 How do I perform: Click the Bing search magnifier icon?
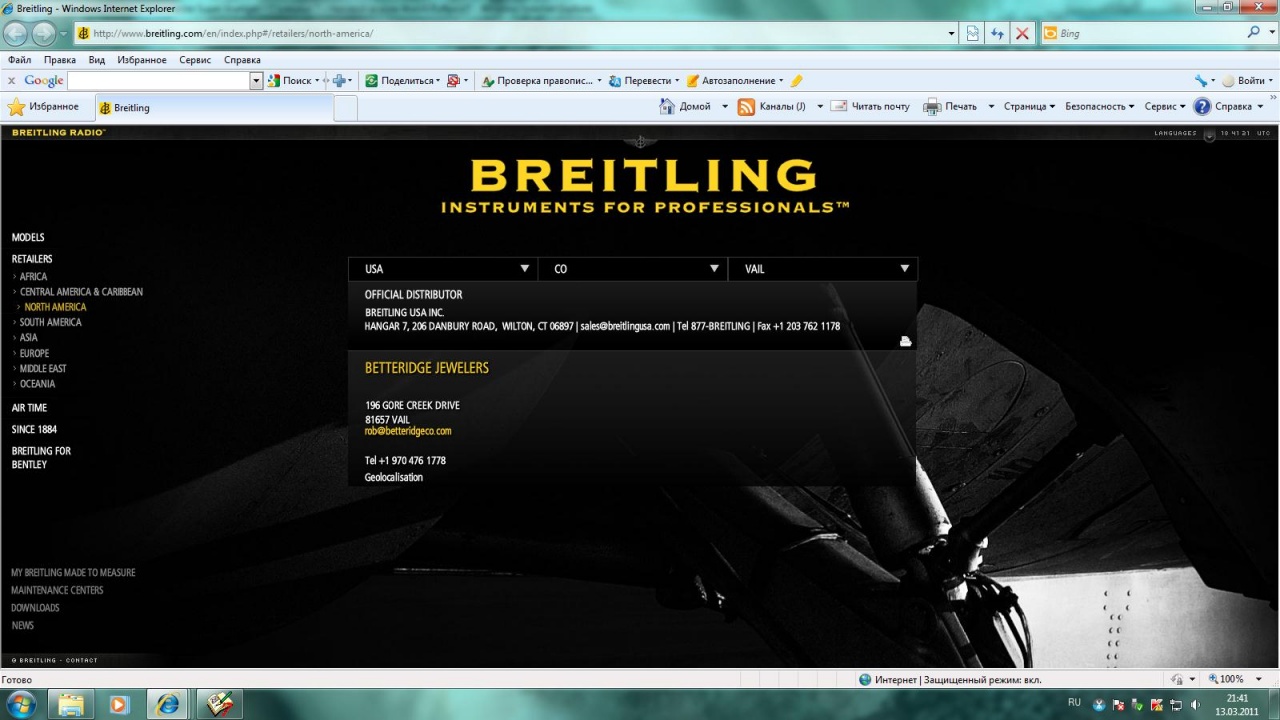click(1254, 33)
